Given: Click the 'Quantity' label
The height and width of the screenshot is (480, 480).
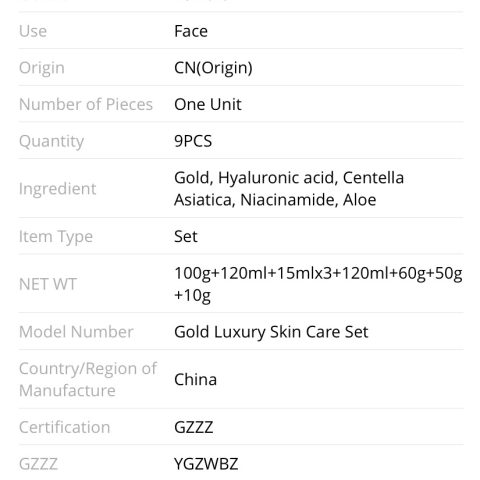Looking at the screenshot, I should [51, 142].
